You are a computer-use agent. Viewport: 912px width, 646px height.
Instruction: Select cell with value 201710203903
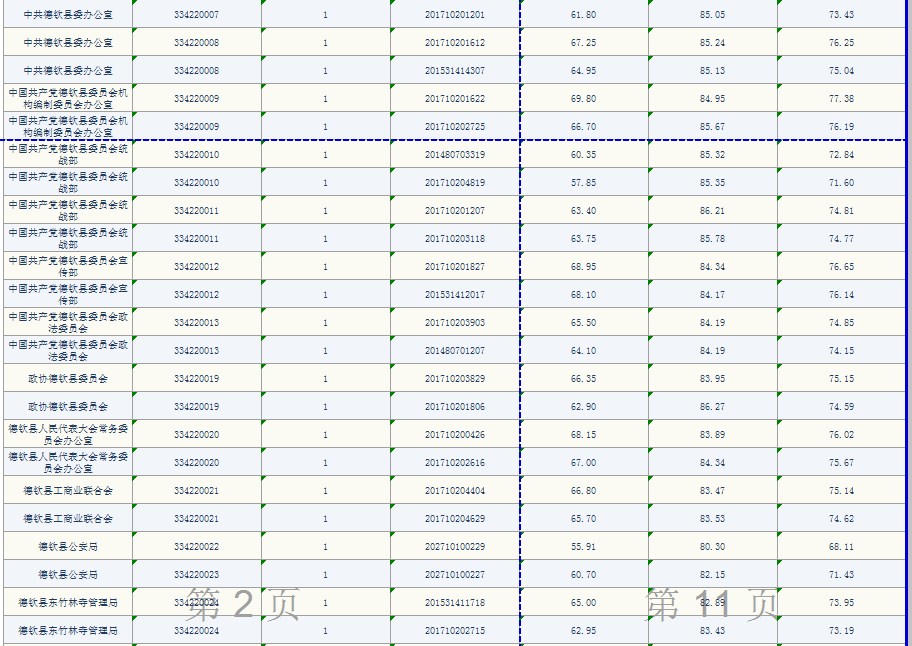click(455, 323)
